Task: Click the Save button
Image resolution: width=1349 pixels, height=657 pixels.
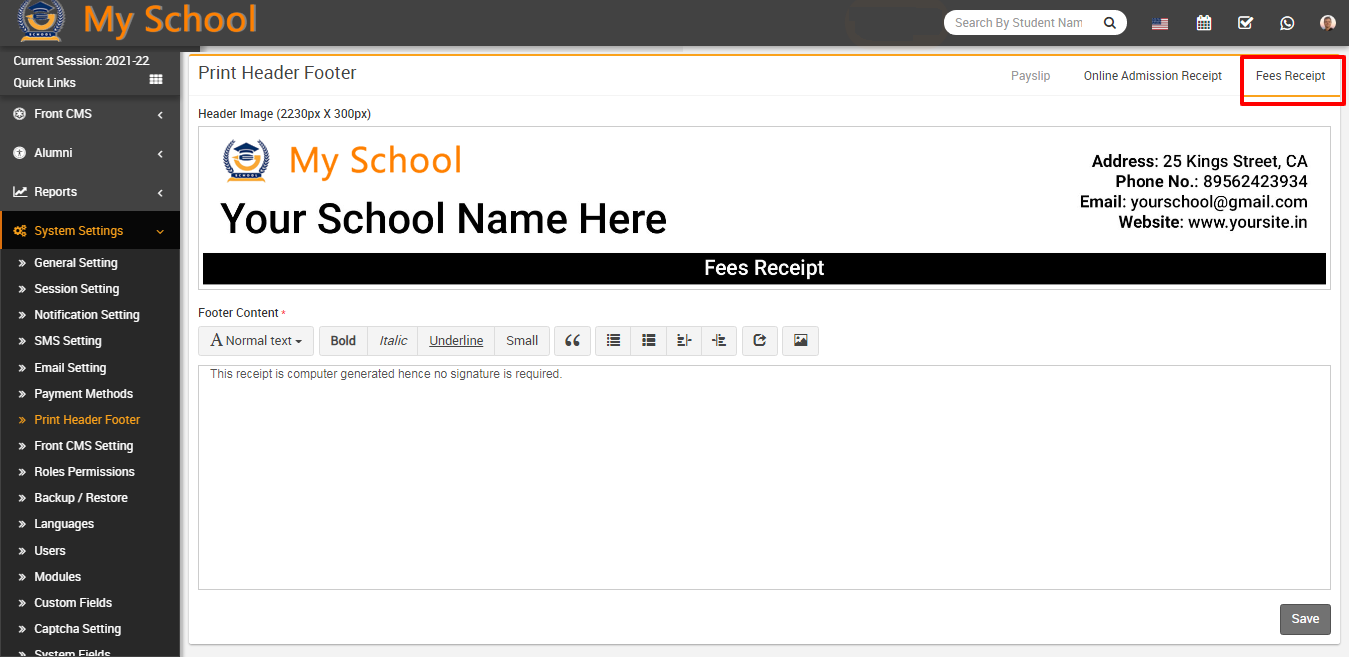Action: click(1305, 619)
